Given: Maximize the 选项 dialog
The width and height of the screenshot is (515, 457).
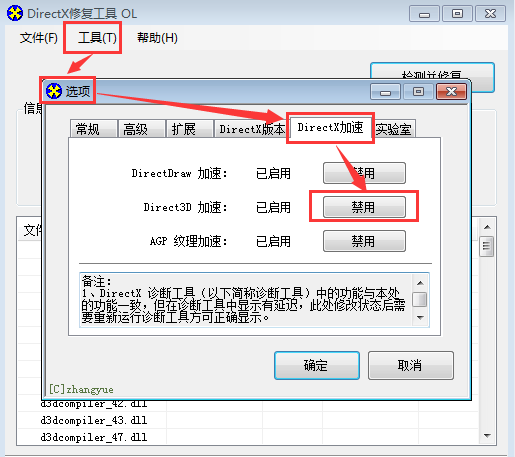Looking at the screenshot, I should tap(418, 91).
